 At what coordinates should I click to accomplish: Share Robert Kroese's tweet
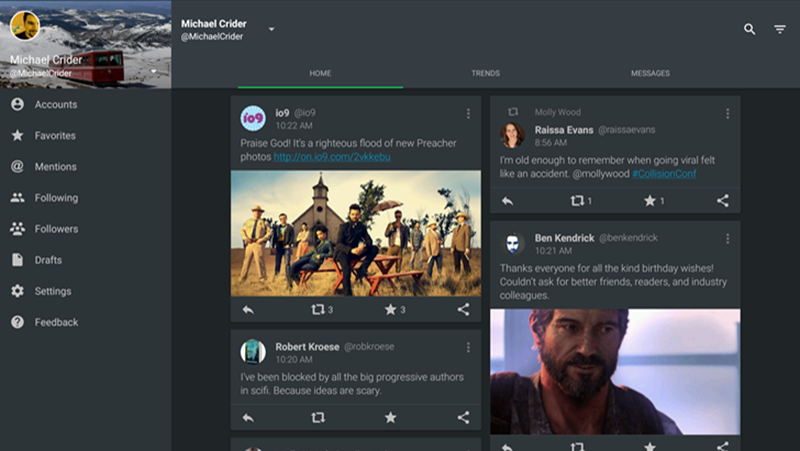coord(463,418)
